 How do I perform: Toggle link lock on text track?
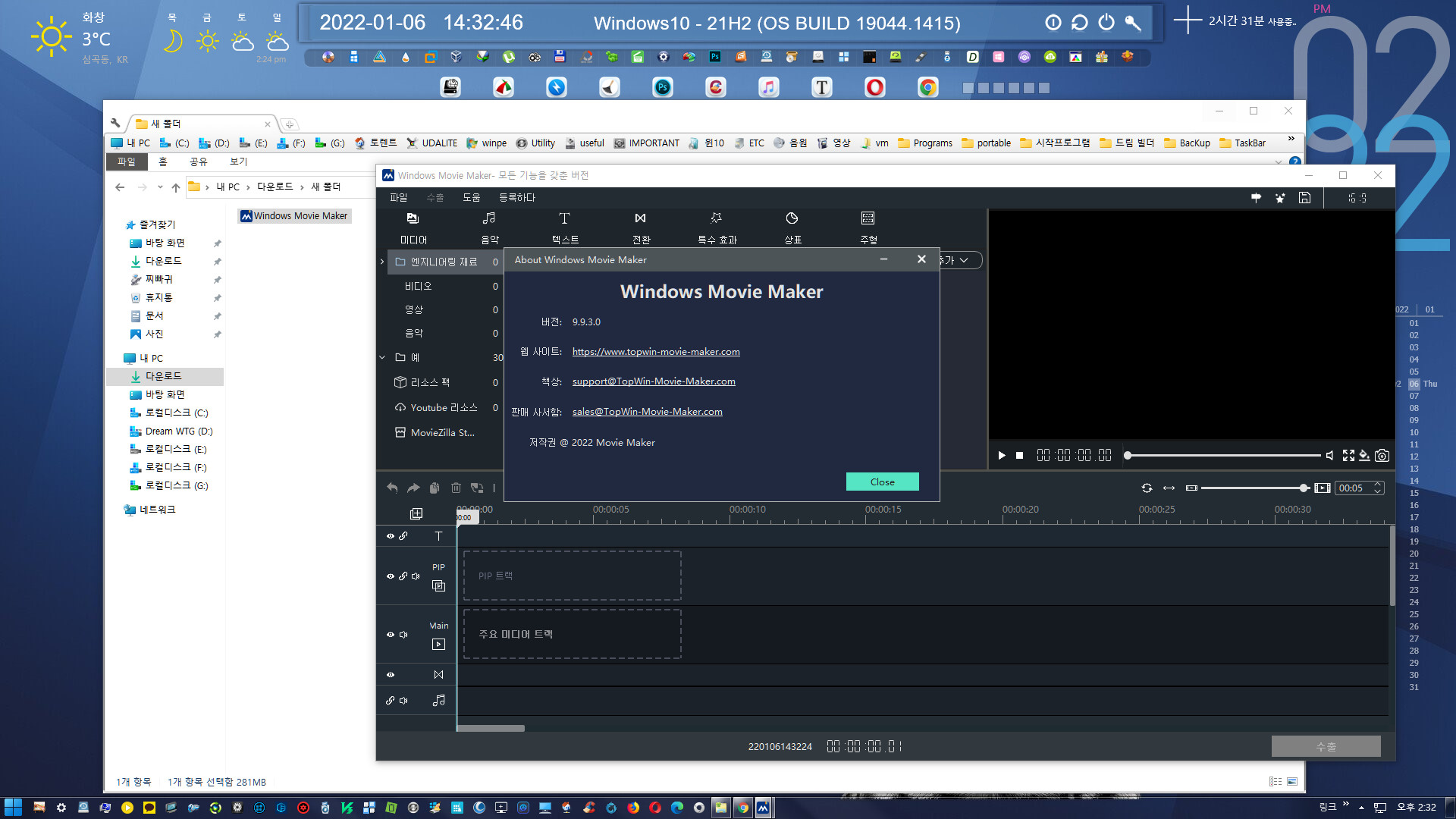[x=403, y=536]
